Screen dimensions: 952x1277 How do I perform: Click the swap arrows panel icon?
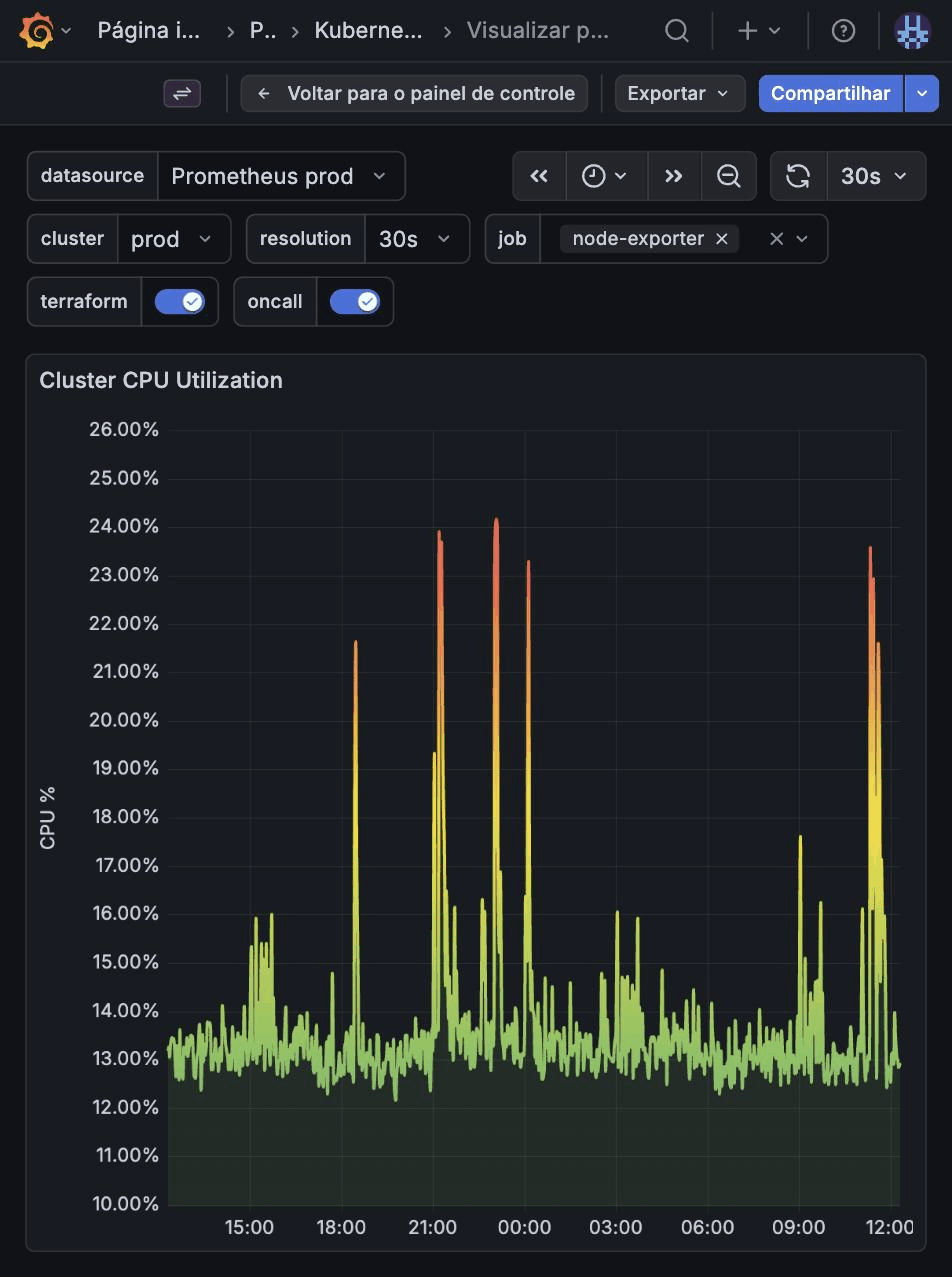tap(182, 93)
